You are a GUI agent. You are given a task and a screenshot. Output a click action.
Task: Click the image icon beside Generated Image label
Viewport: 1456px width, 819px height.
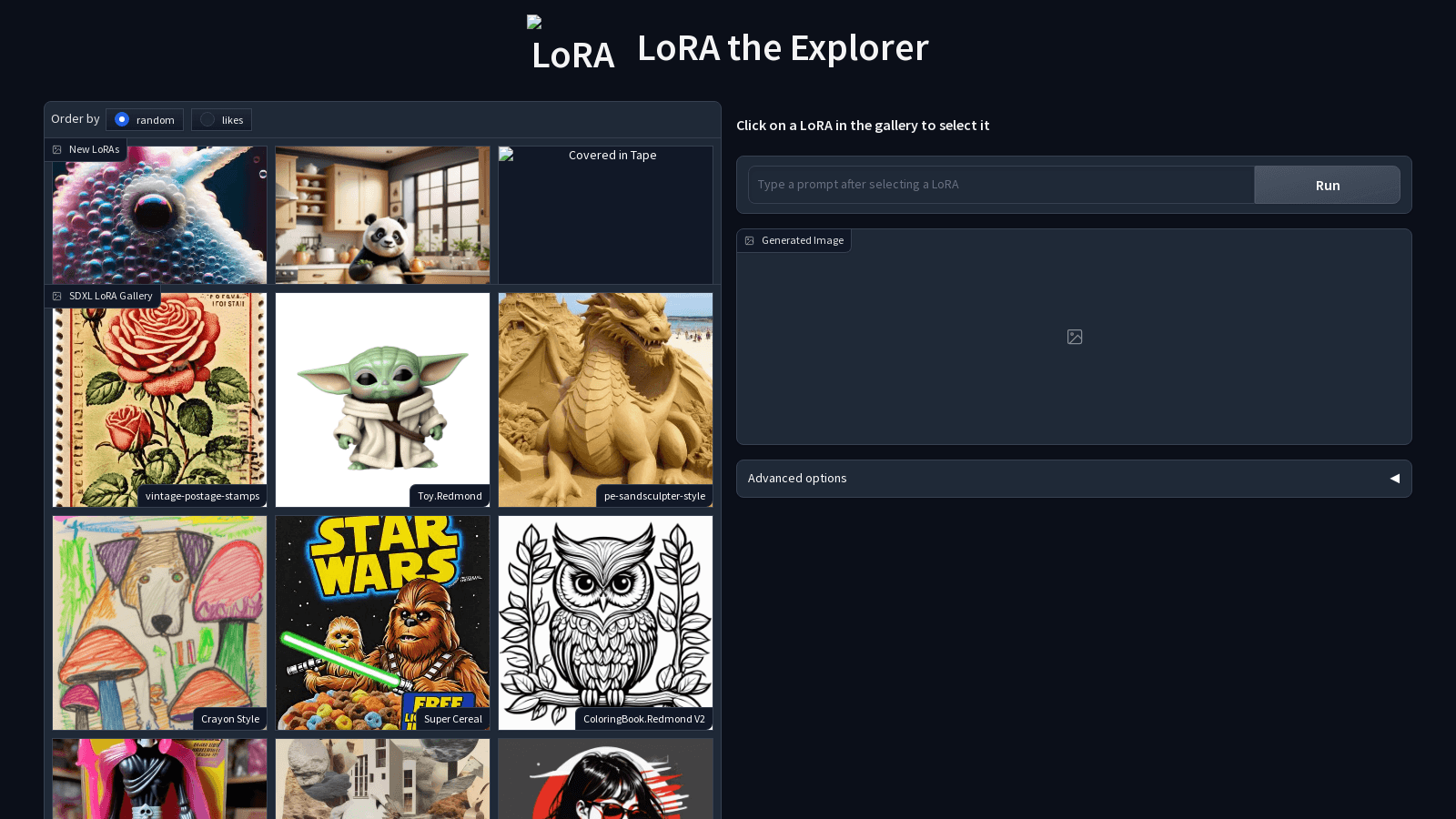click(750, 240)
